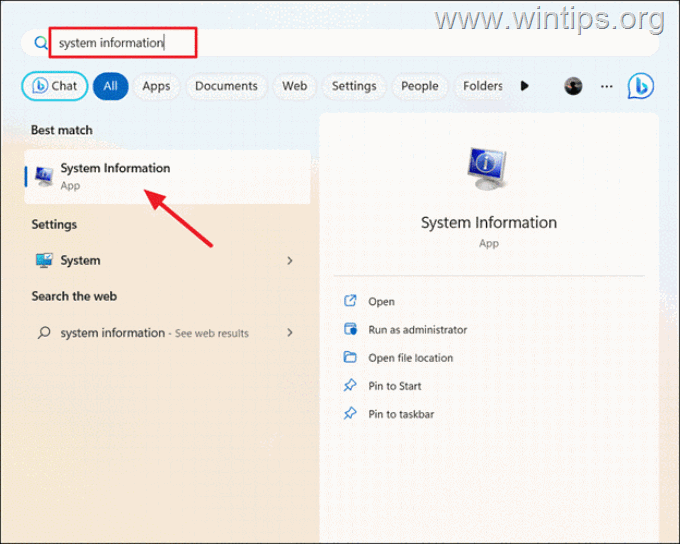Click the large System Information preview icon
The width and height of the screenshot is (680, 544).
coord(487,169)
